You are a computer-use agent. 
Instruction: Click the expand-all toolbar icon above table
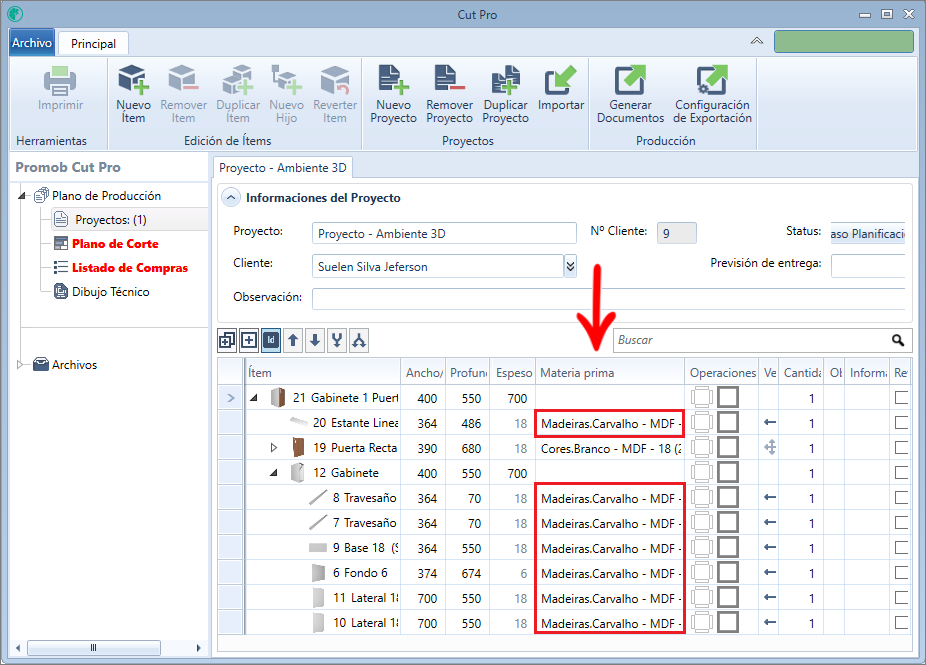click(x=227, y=340)
